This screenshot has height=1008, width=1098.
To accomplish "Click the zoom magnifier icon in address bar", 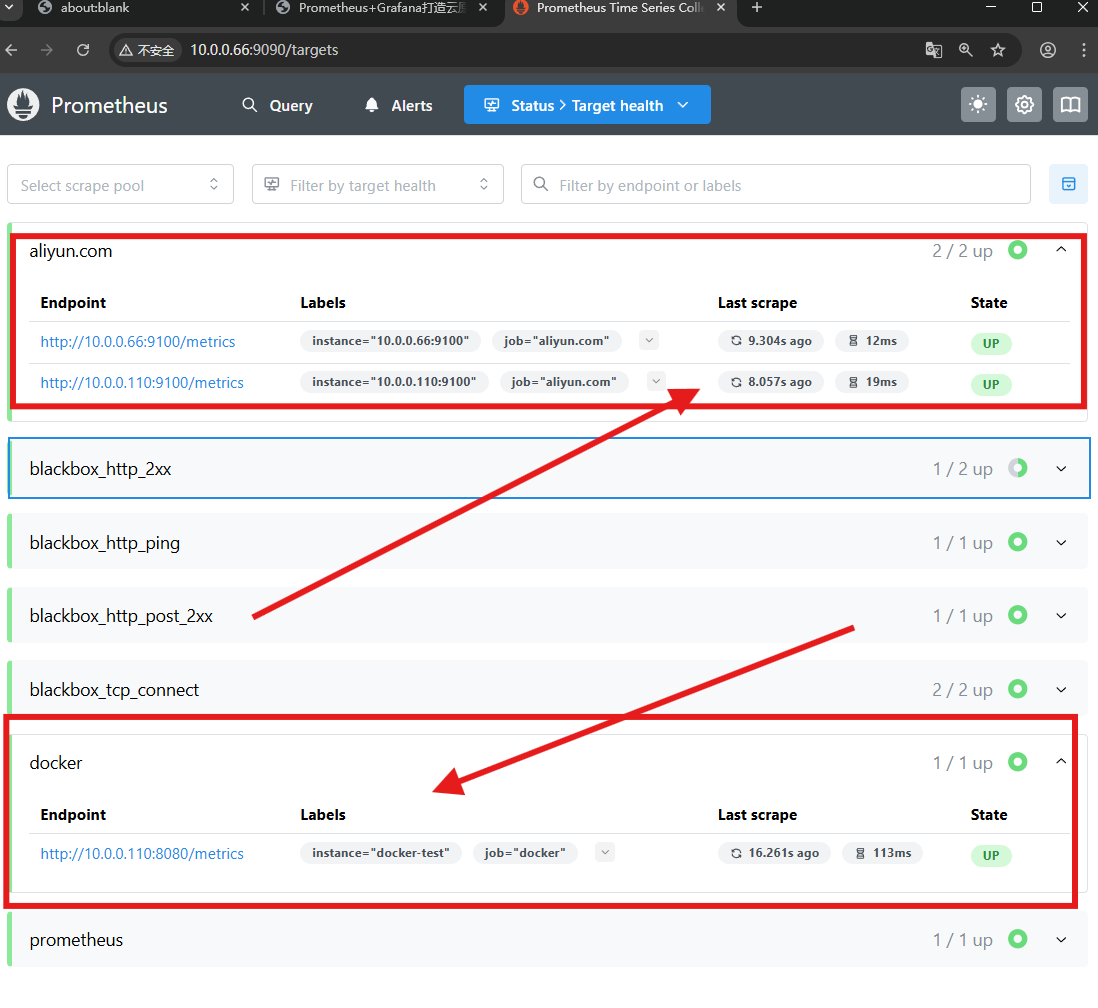I will point(966,50).
